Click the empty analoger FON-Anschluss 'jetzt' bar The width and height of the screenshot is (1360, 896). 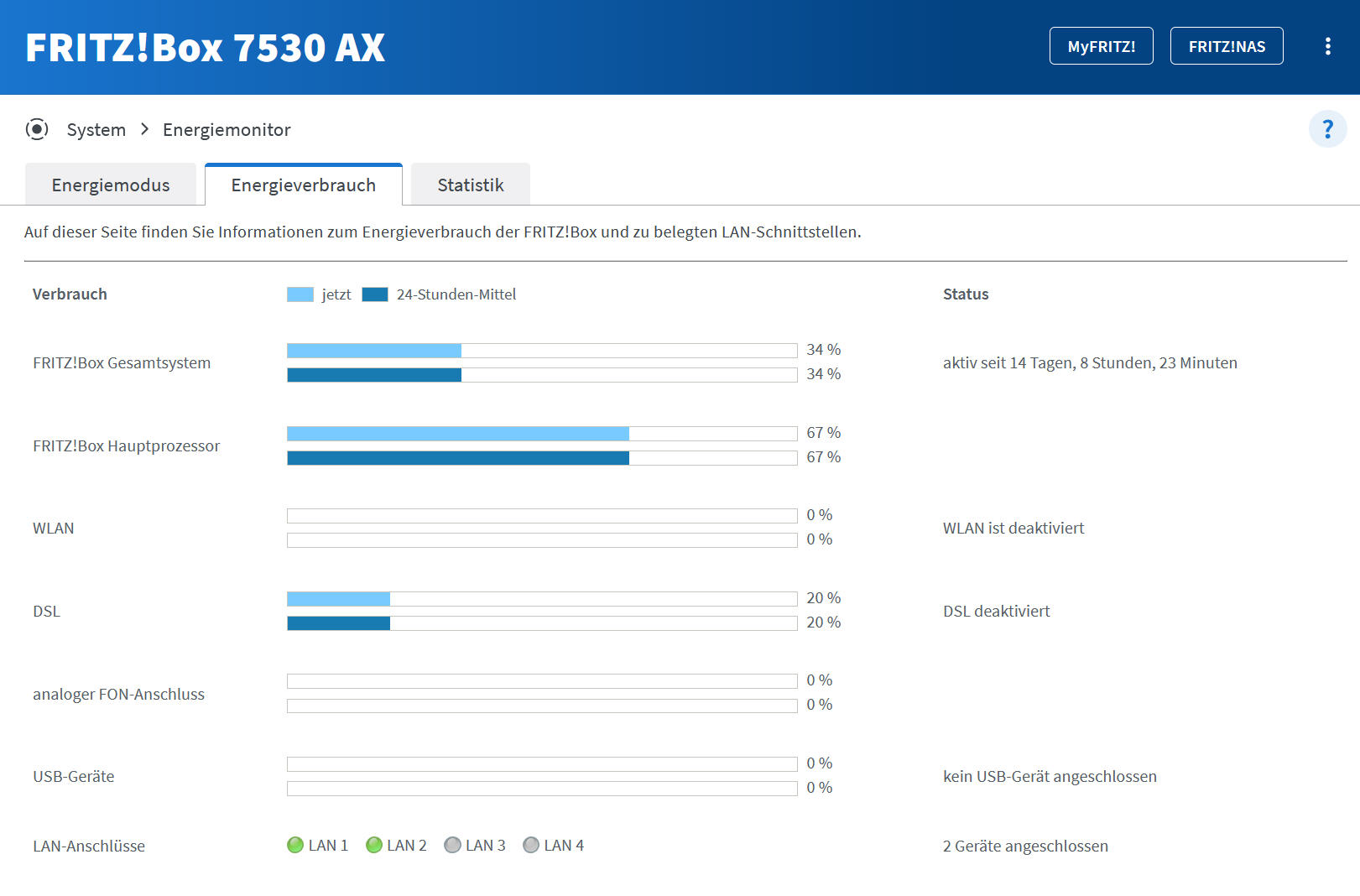click(542, 680)
